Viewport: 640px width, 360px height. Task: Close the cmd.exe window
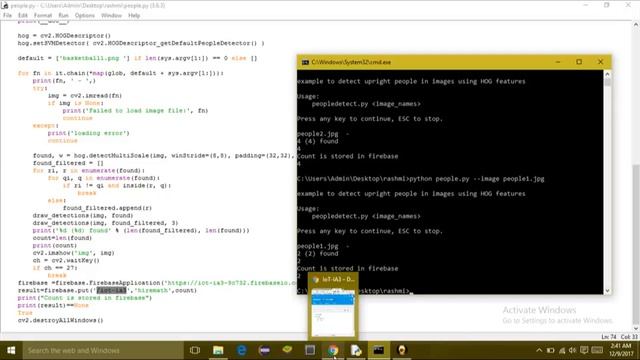tap(600, 62)
